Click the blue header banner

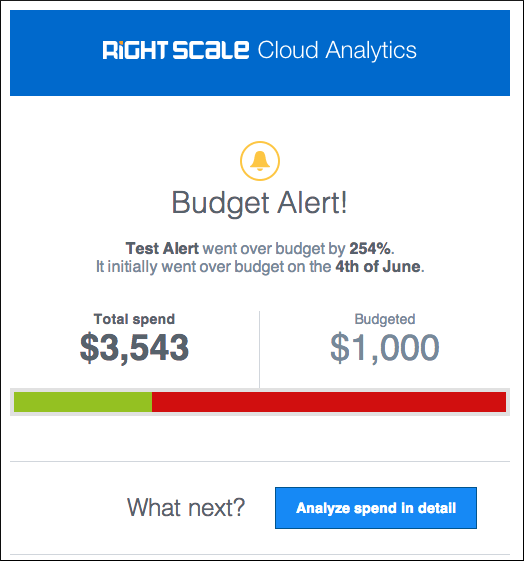[260, 53]
